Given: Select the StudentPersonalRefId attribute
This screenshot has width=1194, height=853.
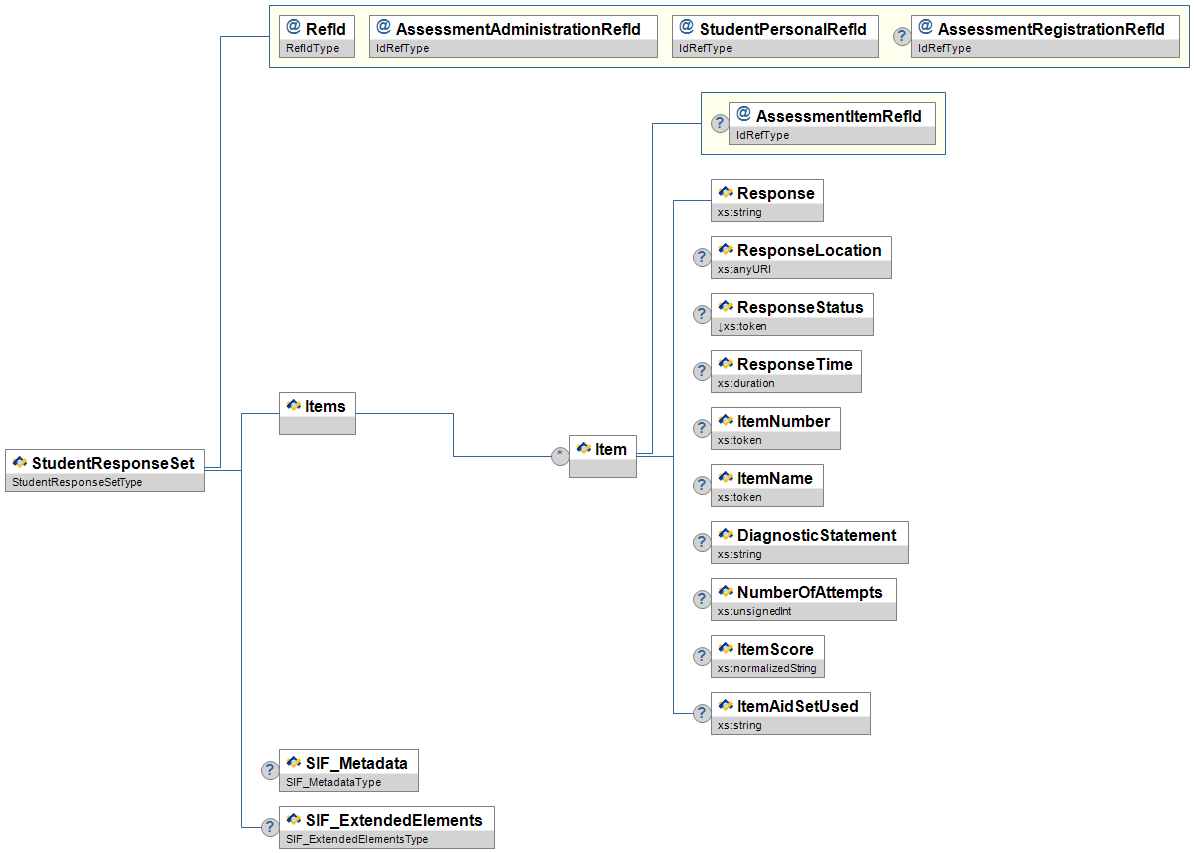Looking at the screenshot, I should click(x=775, y=37).
